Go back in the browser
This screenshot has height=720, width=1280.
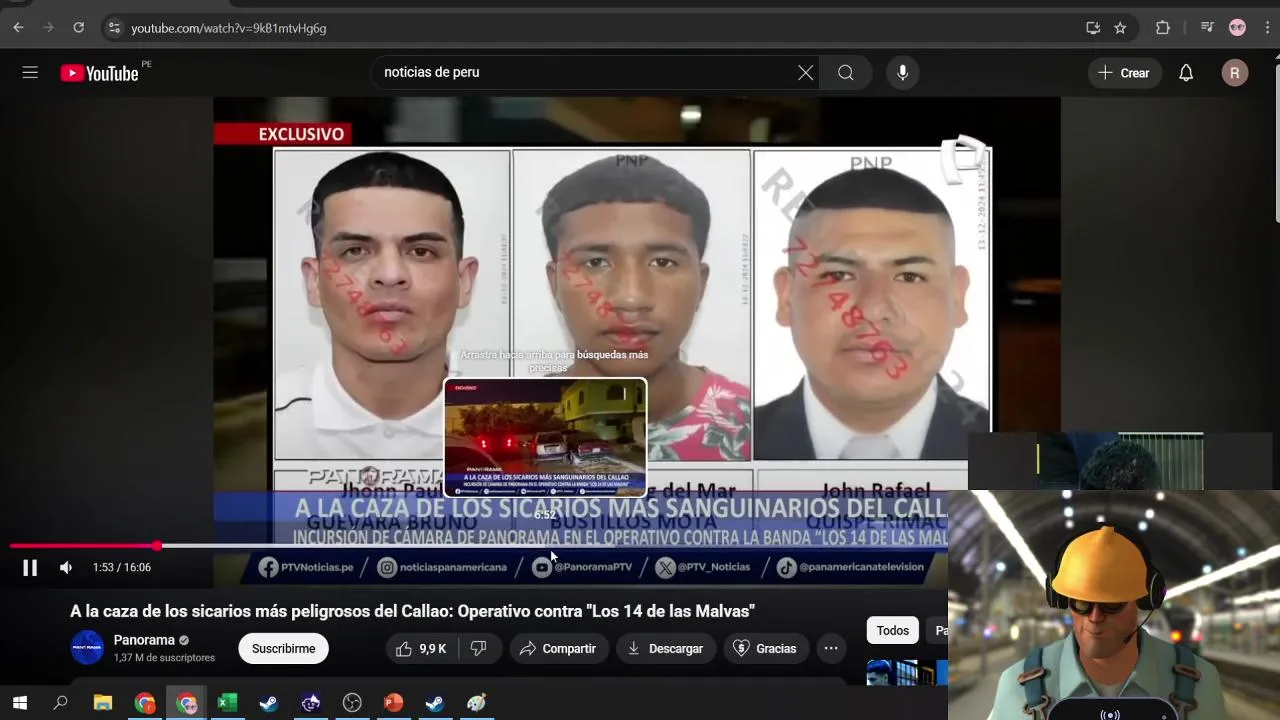[18, 28]
